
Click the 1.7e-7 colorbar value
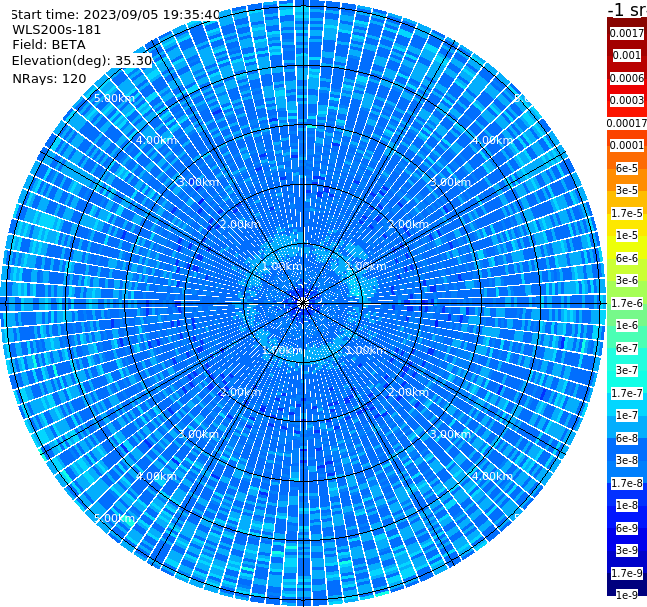627,393
